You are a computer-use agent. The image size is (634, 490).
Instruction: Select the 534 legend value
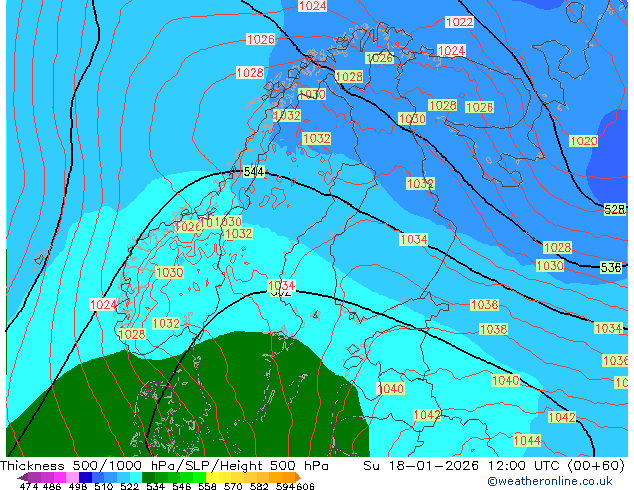click(x=156, y=486)
